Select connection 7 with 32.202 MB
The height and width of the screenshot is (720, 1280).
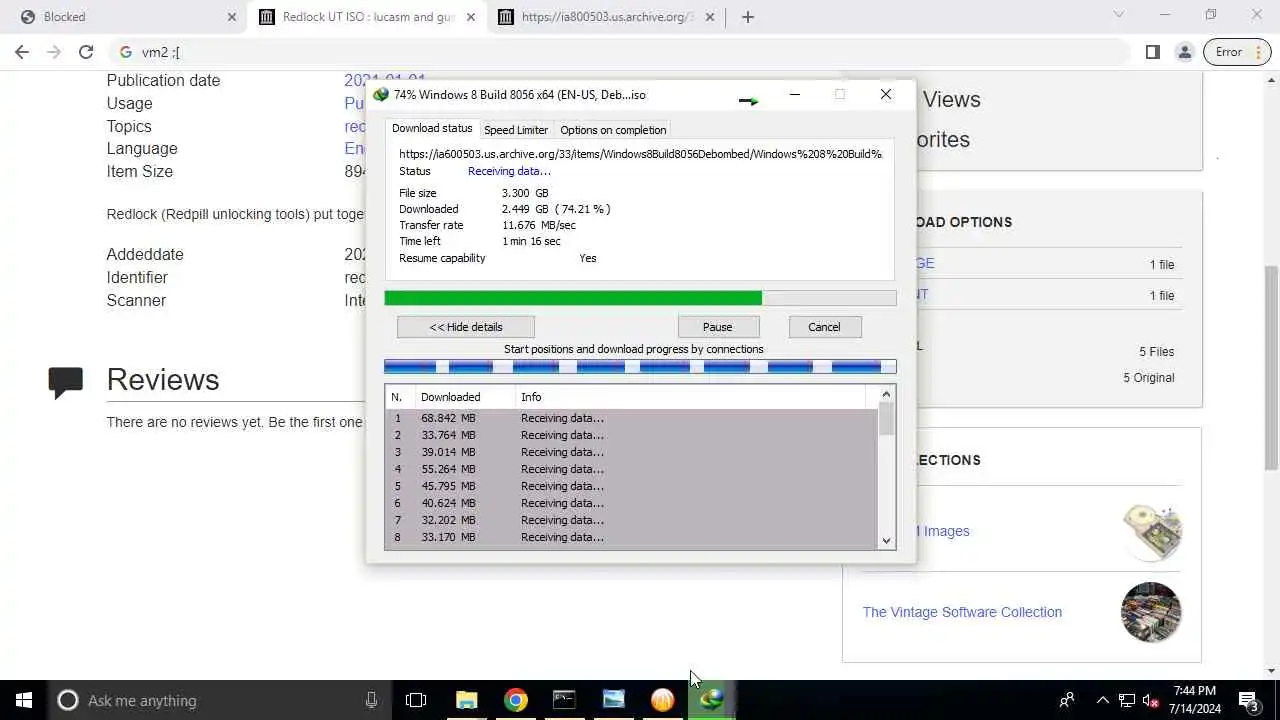pyautogui.click(x=631, y=520)
